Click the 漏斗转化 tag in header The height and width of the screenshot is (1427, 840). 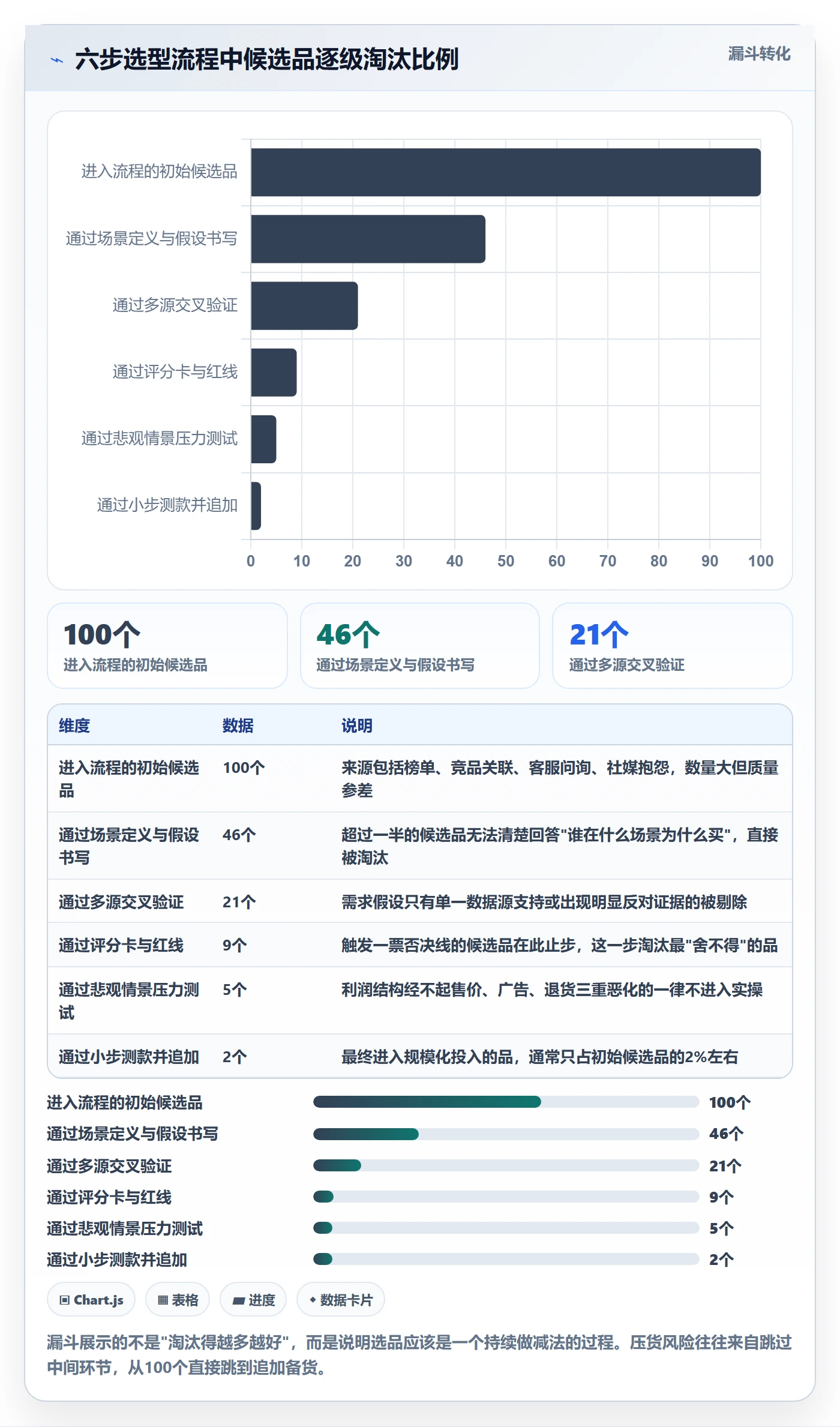pyautogui.click(x=759, y=54)
